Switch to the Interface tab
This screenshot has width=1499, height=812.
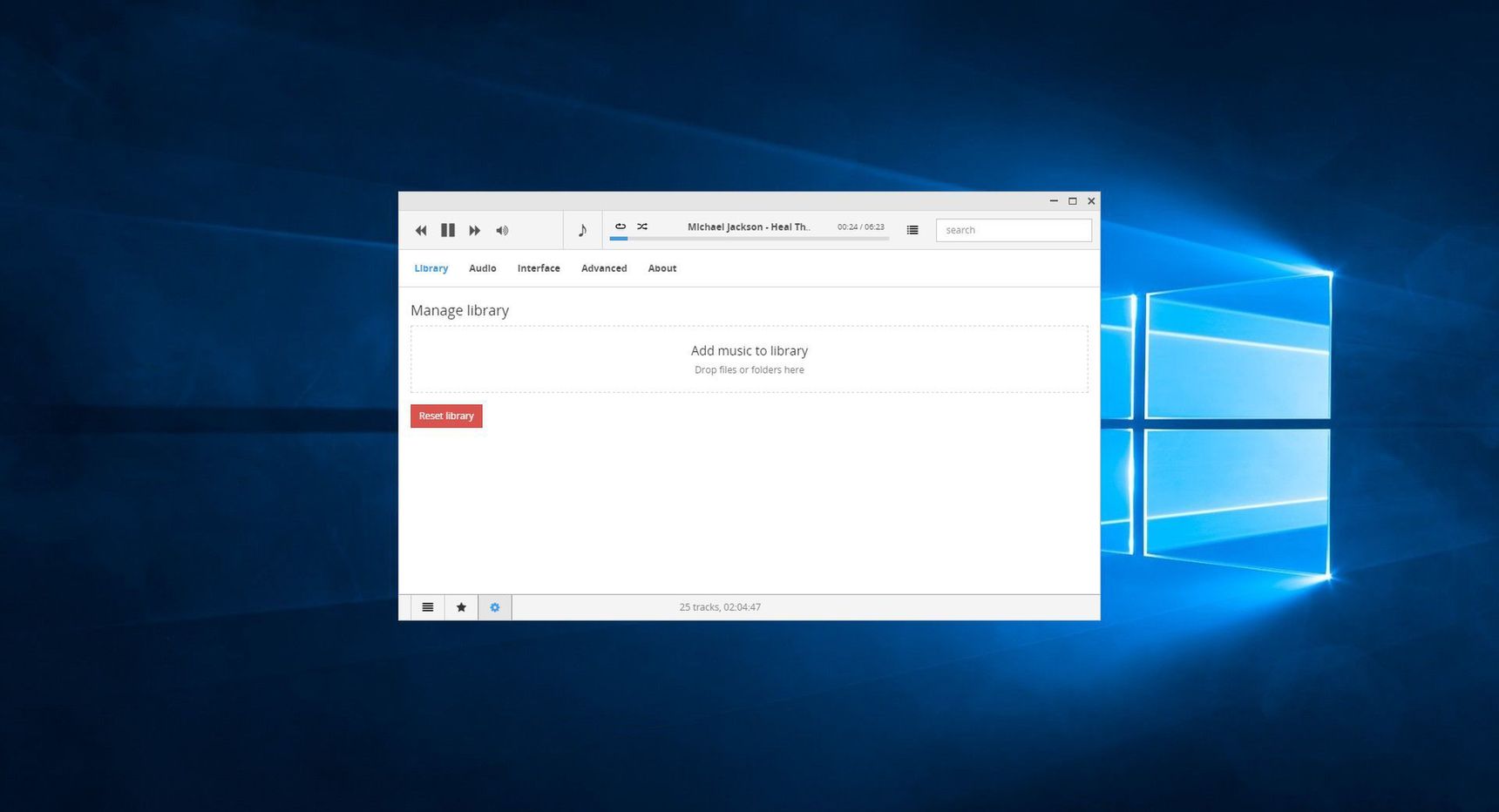pos(539,268)
